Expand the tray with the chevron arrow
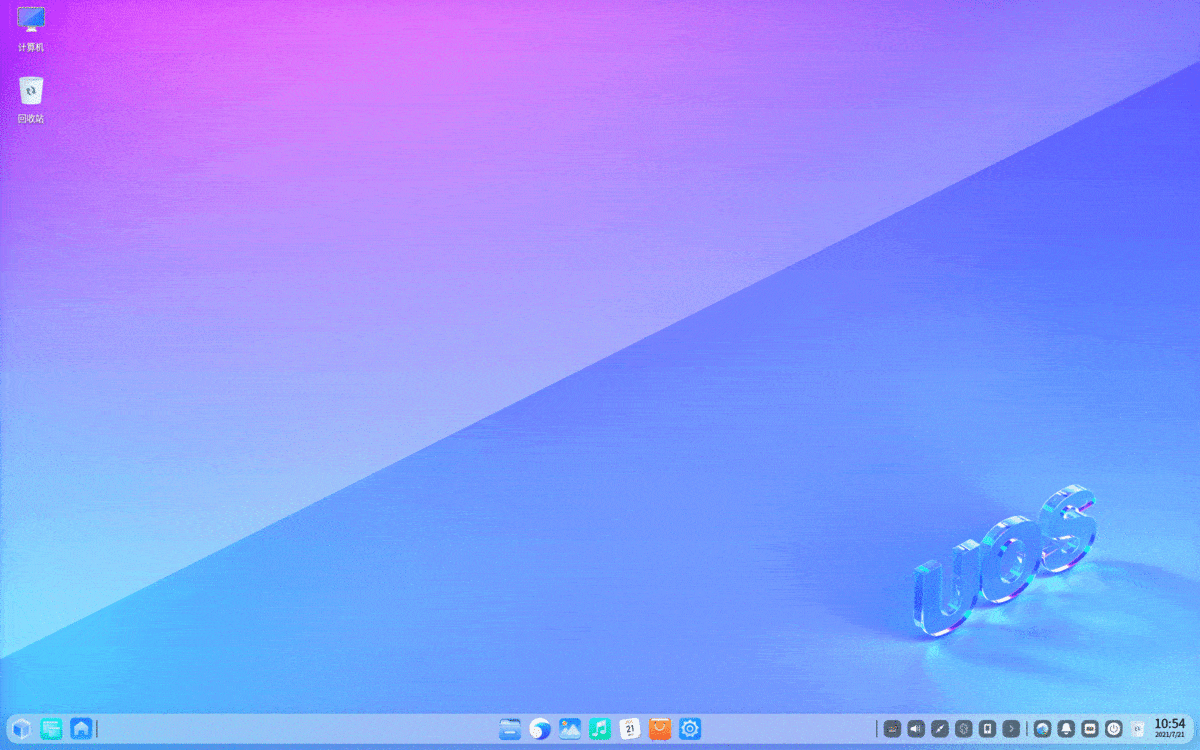This screenshot has height=750, width=1200. tap(1012, 729)
